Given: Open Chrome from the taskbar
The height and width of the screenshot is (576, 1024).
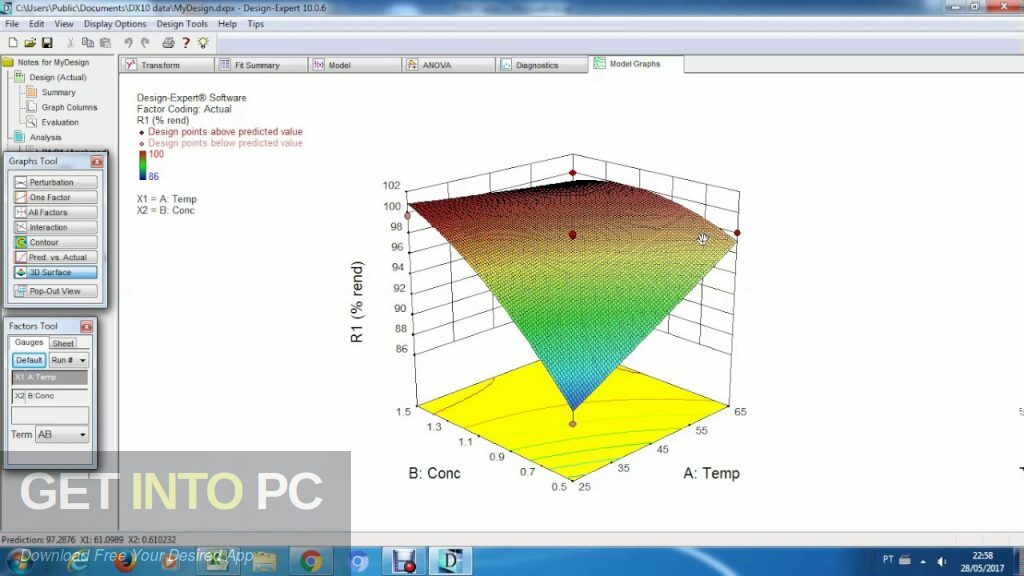Looking at the screenshot, I should (x=311, y=561).
